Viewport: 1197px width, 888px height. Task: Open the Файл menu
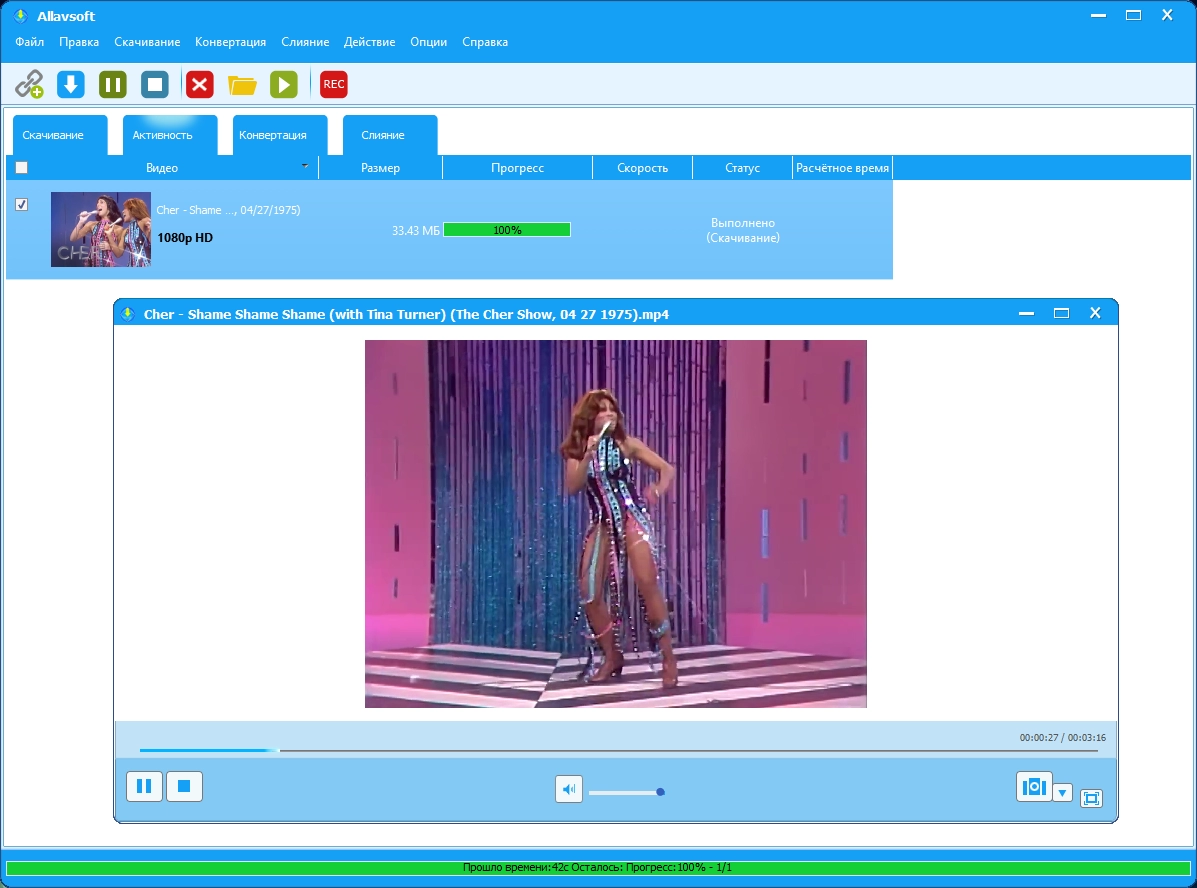click(30, 42)
